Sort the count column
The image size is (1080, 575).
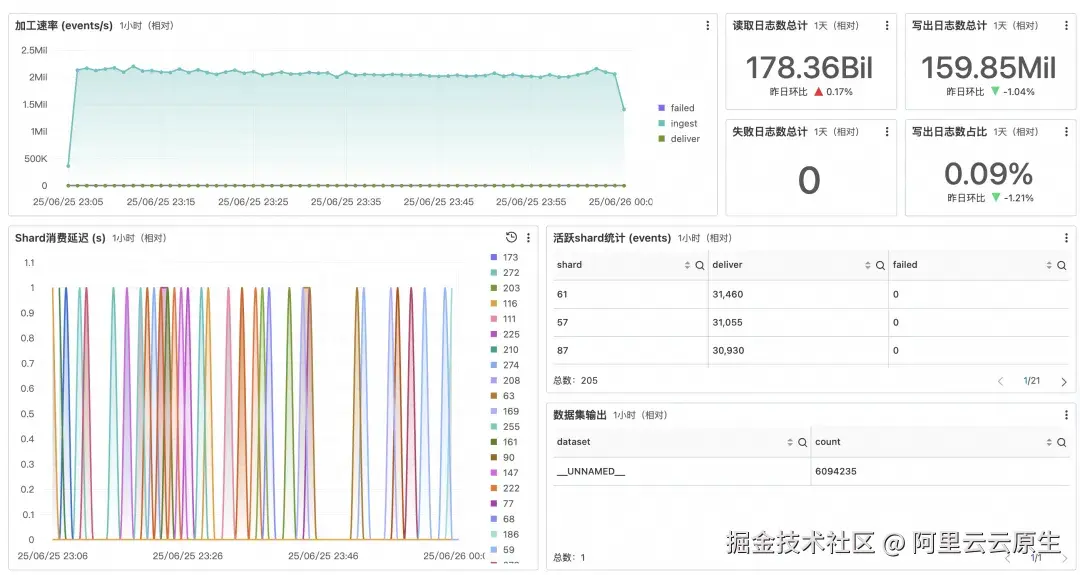point(1048,442)
